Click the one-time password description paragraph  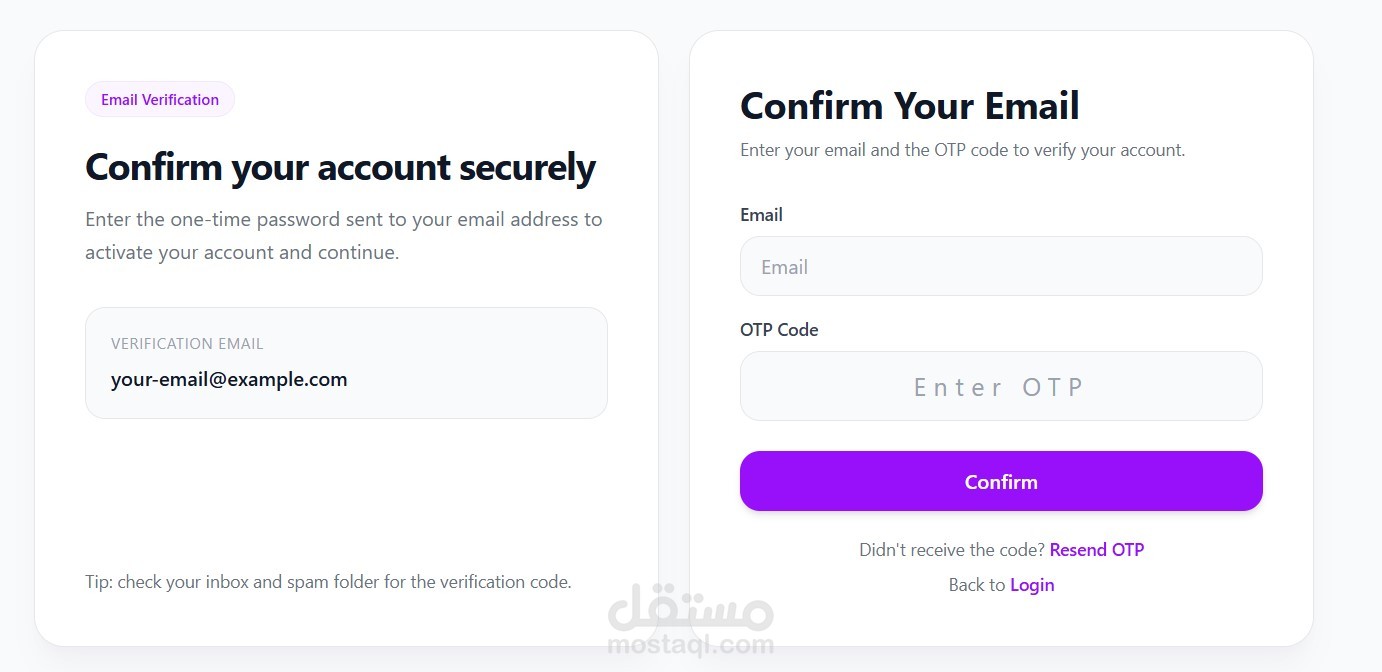343,236
